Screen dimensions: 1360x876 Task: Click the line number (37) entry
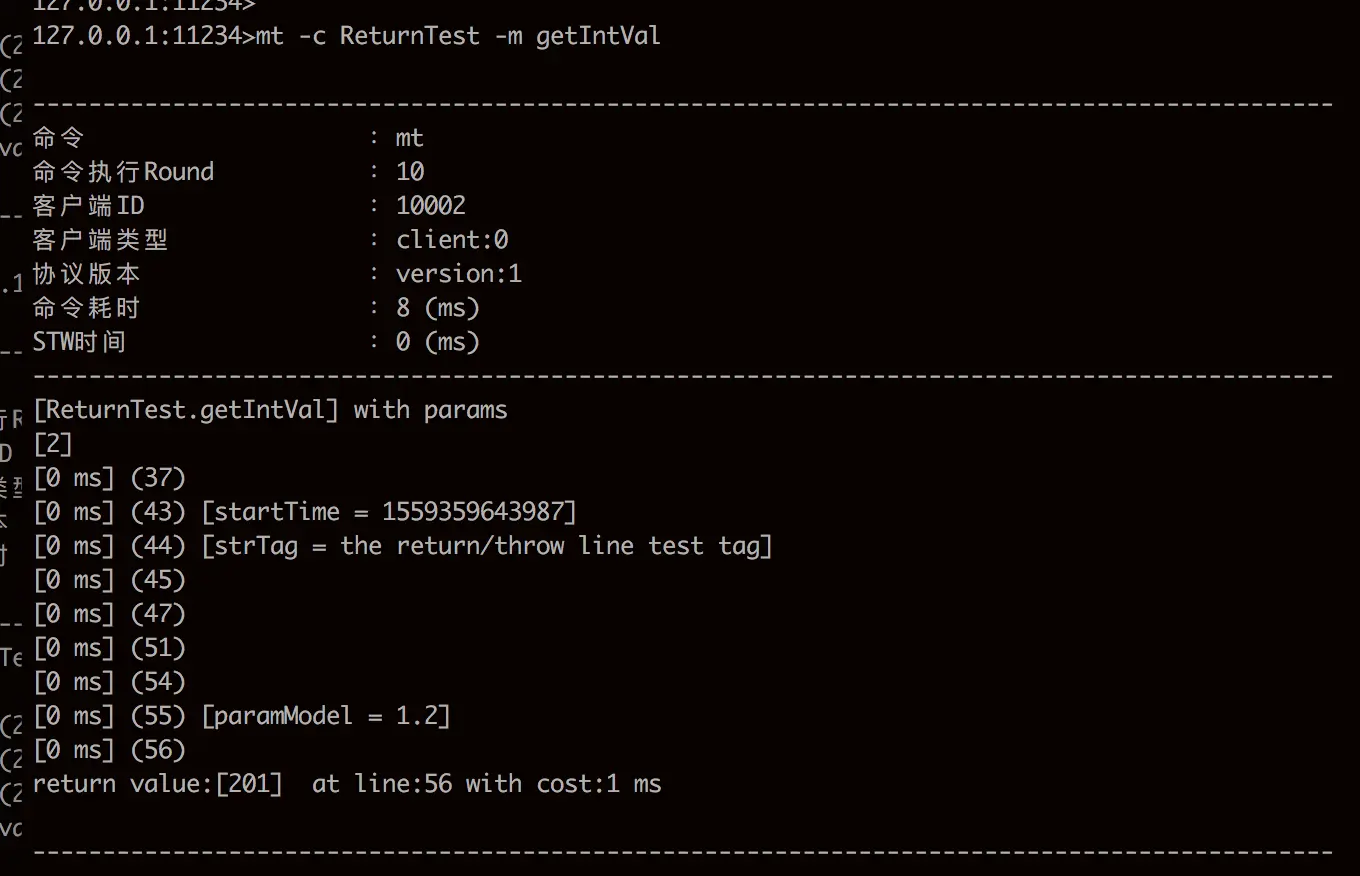[x=158, y=478]
